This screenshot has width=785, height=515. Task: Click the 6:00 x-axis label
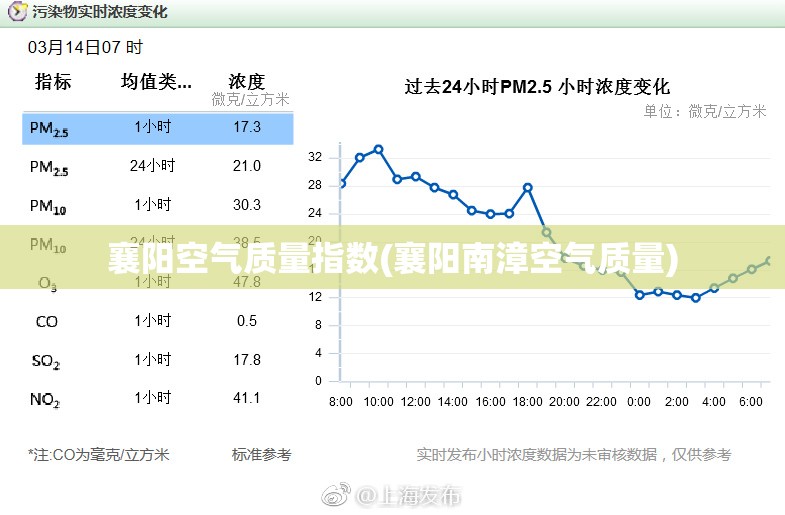[751, 402]
